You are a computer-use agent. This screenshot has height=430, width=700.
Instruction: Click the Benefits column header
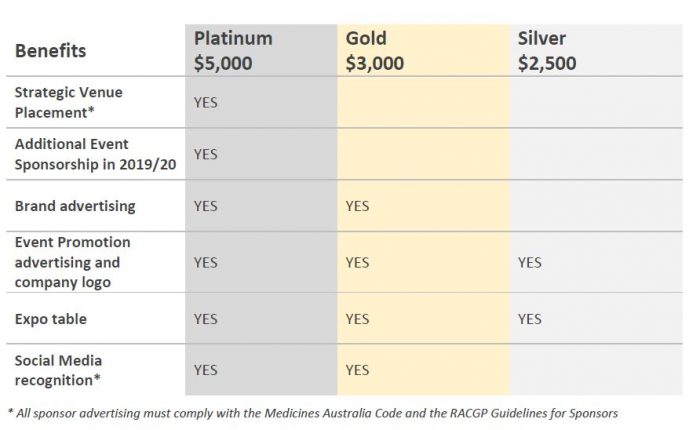click(x=51, y=51)
